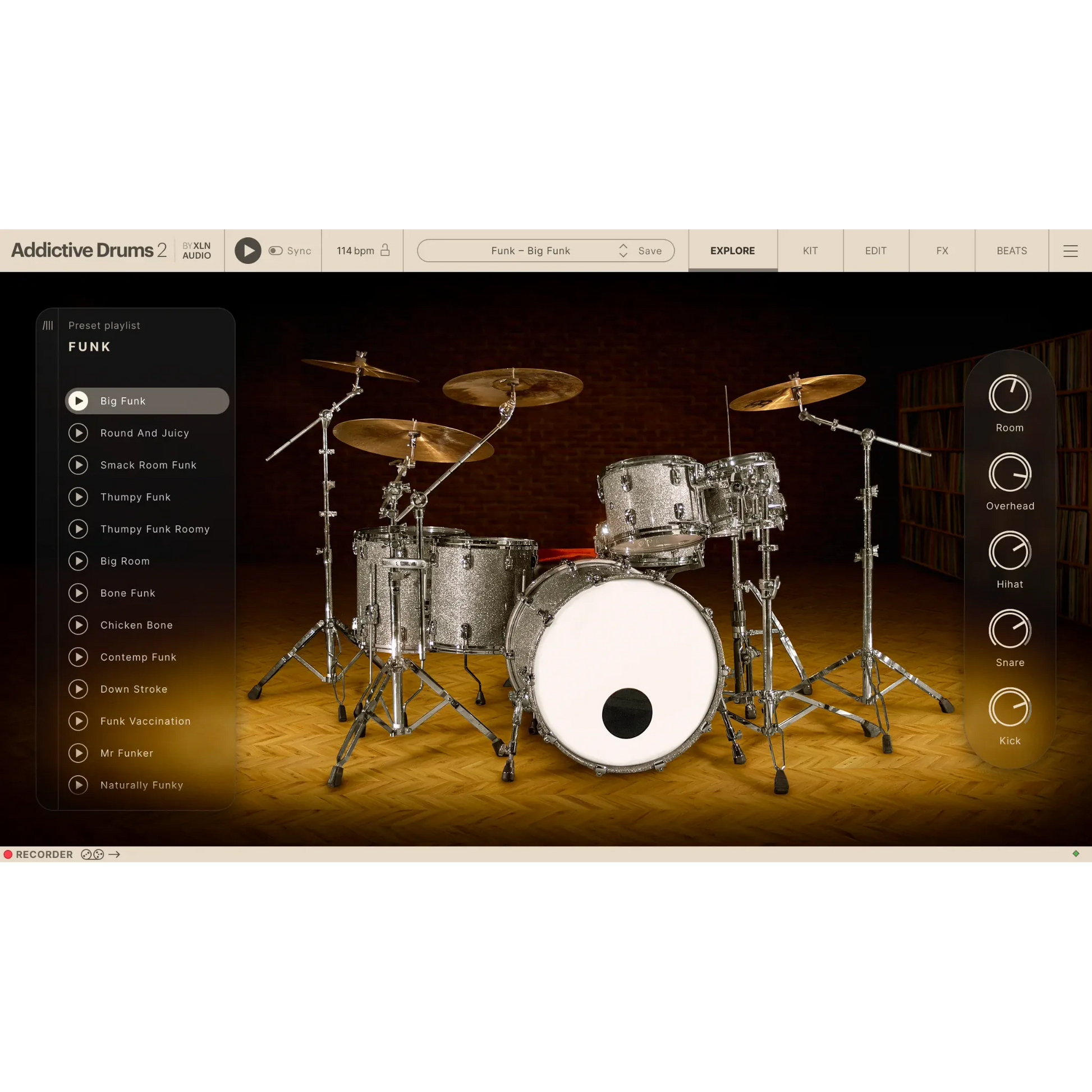Click the red record dot
This screenshot has width=1092, height=1092.
8,854
